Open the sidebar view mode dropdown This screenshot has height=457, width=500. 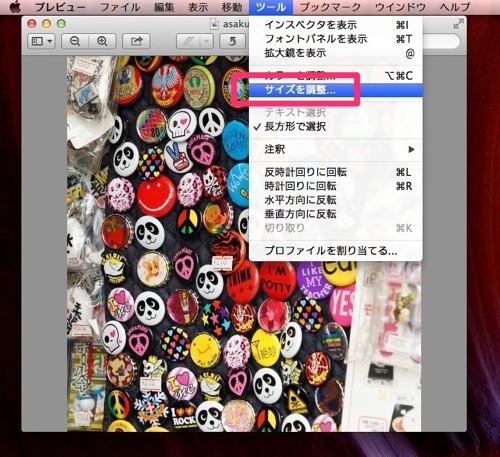pyautogui.click(x=42, y=41)
